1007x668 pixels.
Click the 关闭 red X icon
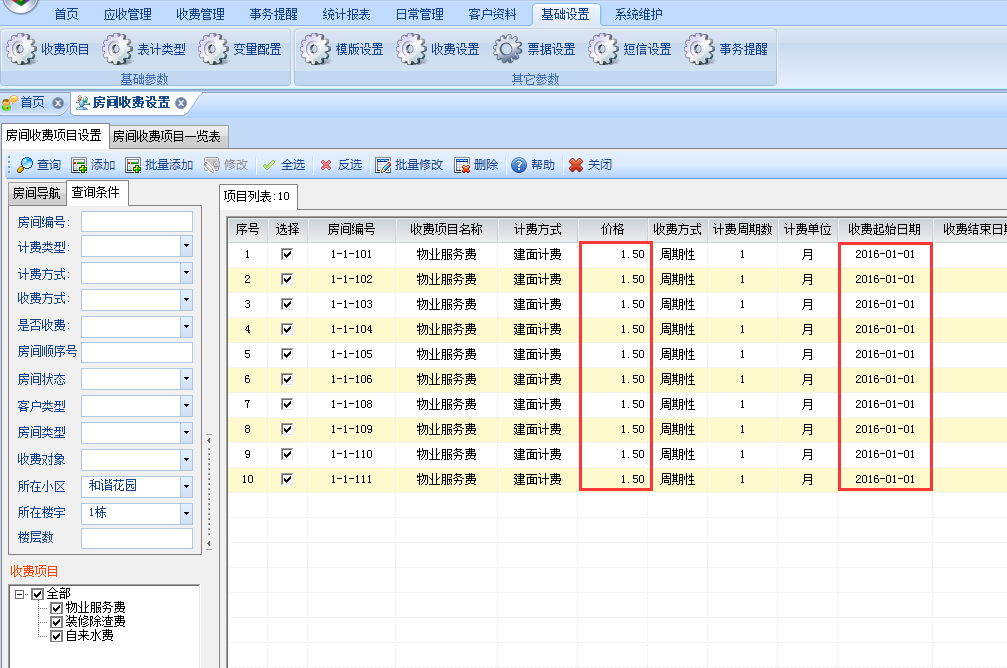pos(576,165)
